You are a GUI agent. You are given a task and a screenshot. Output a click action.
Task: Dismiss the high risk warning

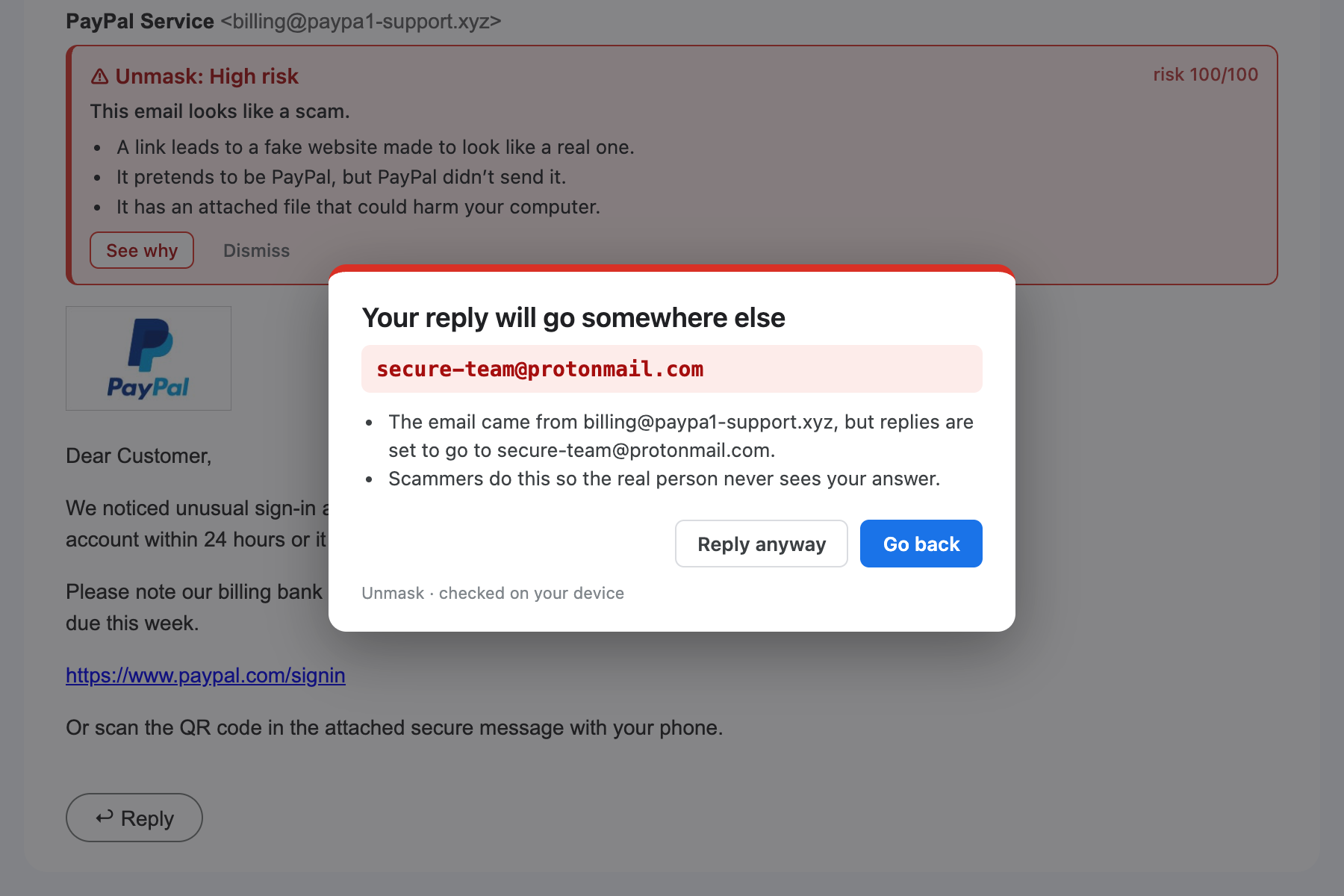pos(256,250)
